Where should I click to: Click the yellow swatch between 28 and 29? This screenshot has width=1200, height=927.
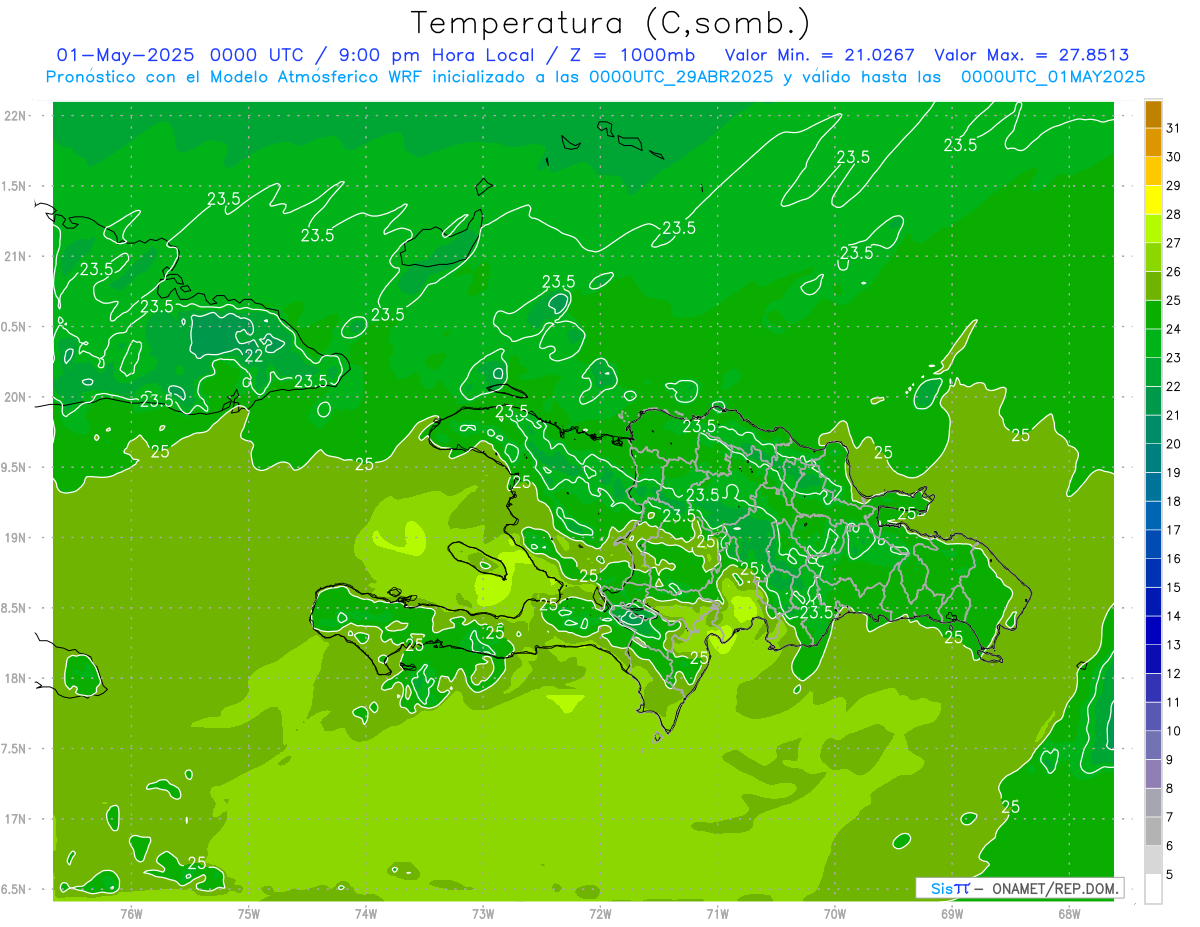pyautogui.click(x=1153, y=200)
